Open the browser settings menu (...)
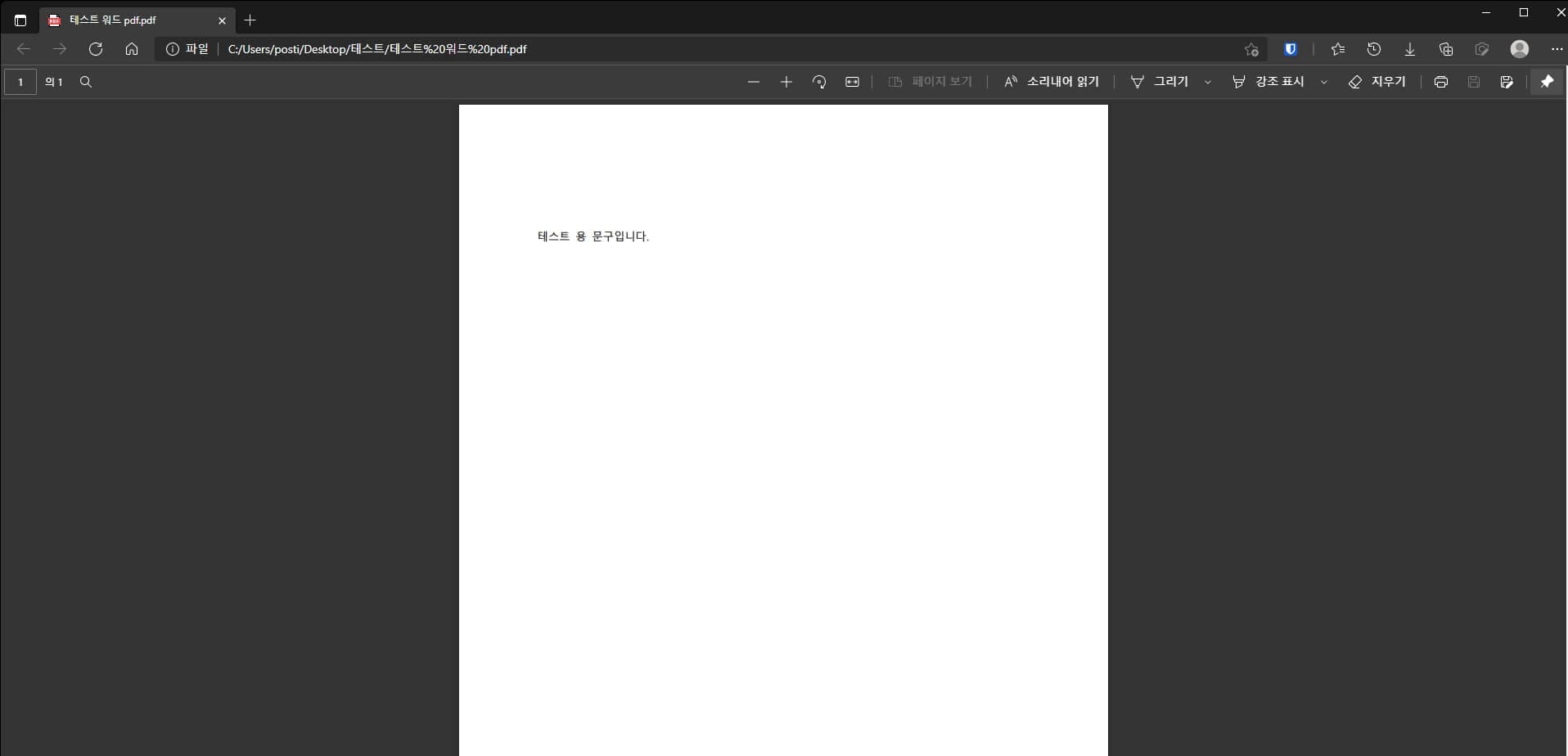 click(x=1557, y=49)
